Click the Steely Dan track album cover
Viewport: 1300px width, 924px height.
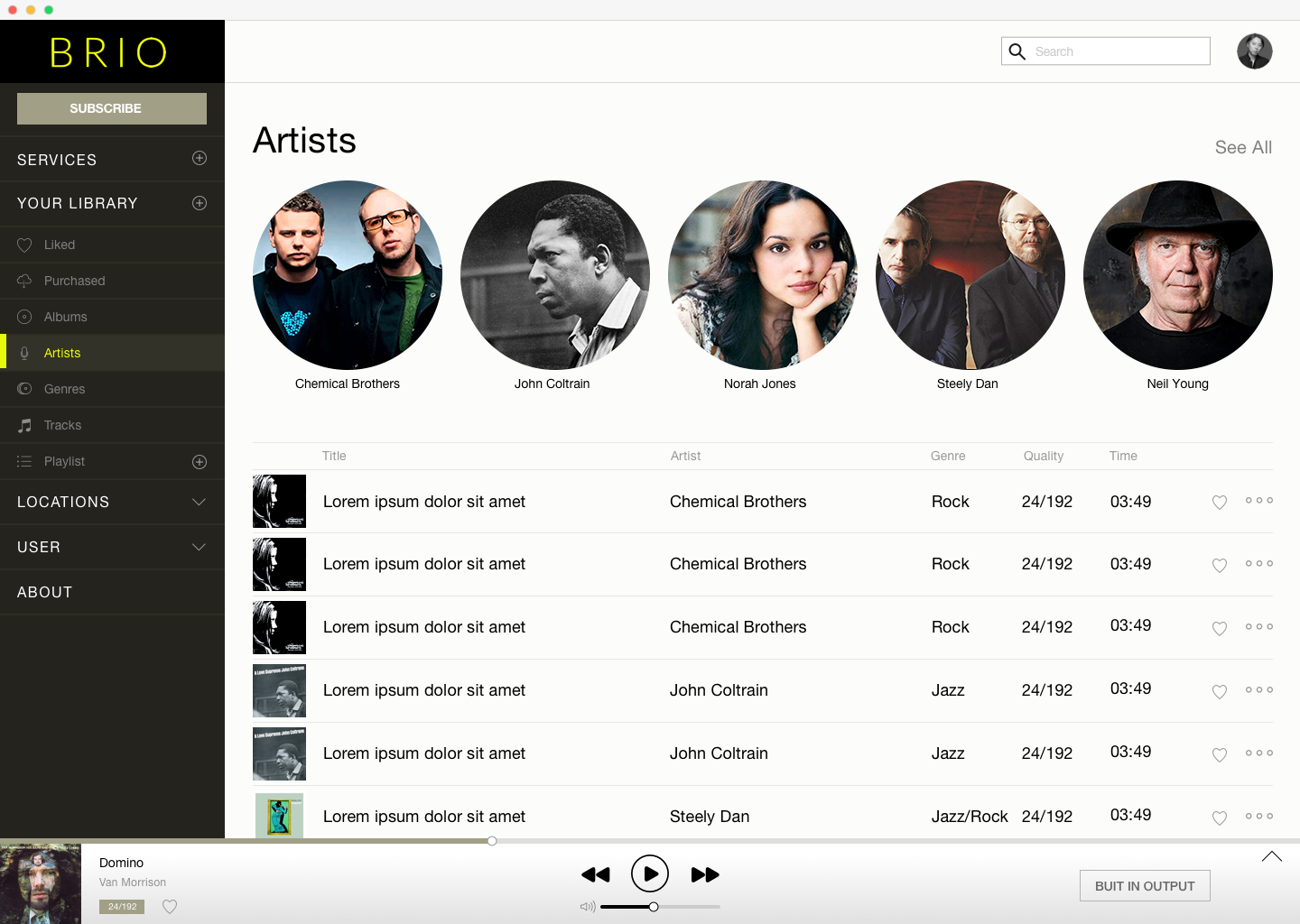point(279,815)
